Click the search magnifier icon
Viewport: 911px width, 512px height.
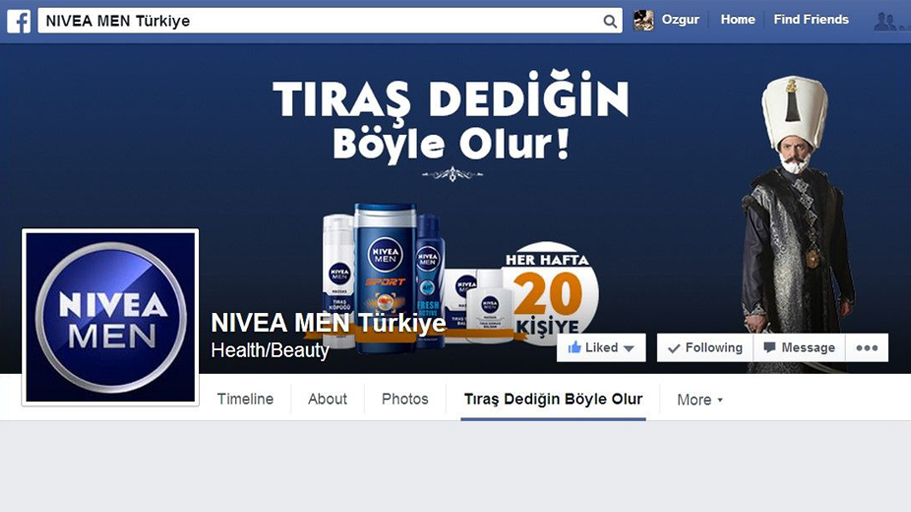pos(609,22)
